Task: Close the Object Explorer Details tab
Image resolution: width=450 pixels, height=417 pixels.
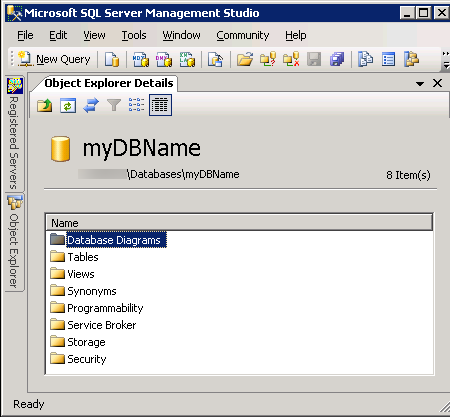Action: tap(437, 83)
